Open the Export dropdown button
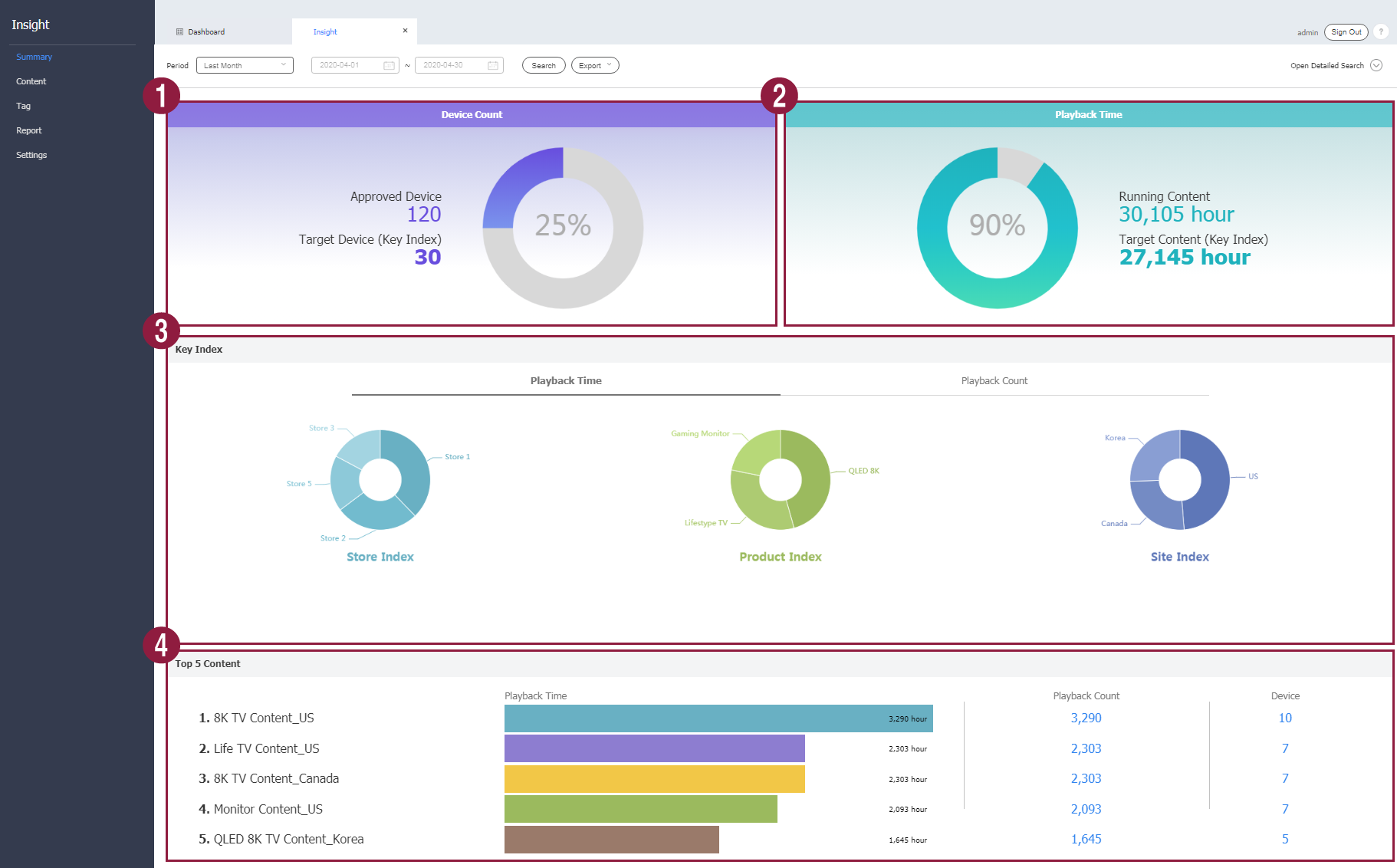The image size is (1397, 868). [594, 65]
